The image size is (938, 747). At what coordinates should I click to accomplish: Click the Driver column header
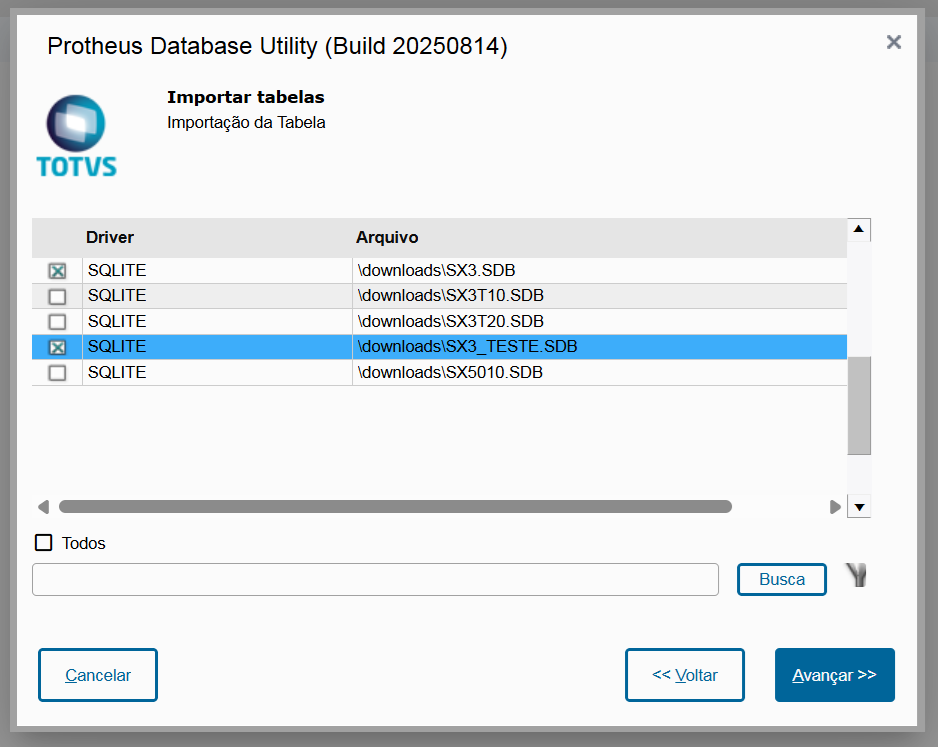(x=110, y=238)
